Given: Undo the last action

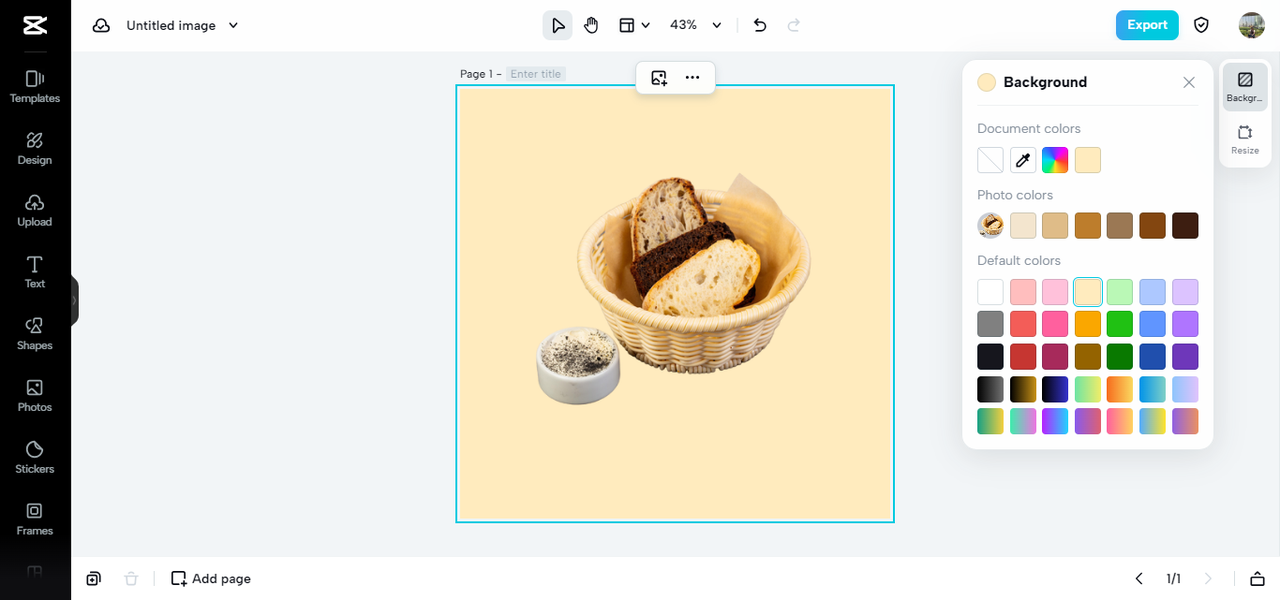Looking at the screenshot, I should coord(760,25).
